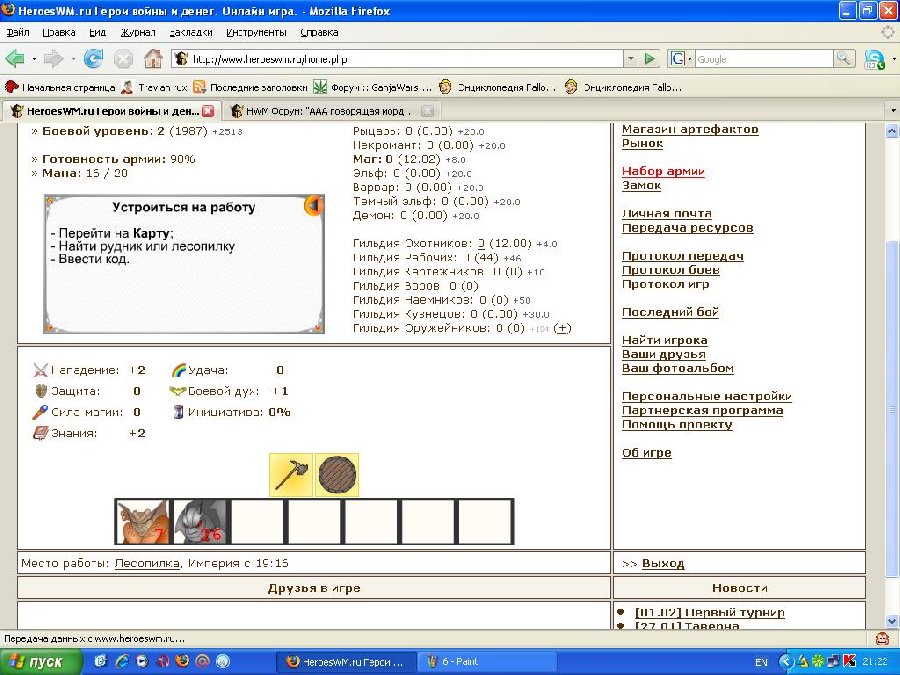Click the (+) next to Гильдия Оружейников
900x675 pixels.
click(562, 328)
